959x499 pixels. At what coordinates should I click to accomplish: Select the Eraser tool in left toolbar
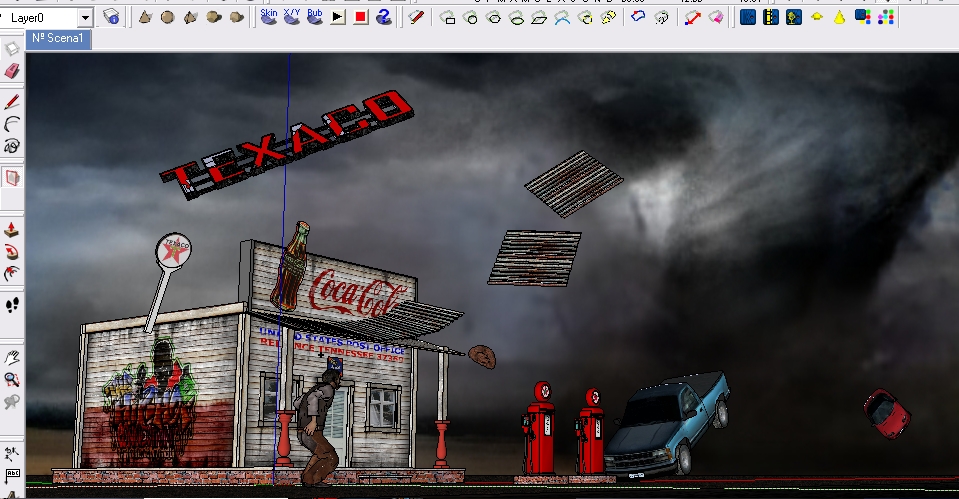12,71
